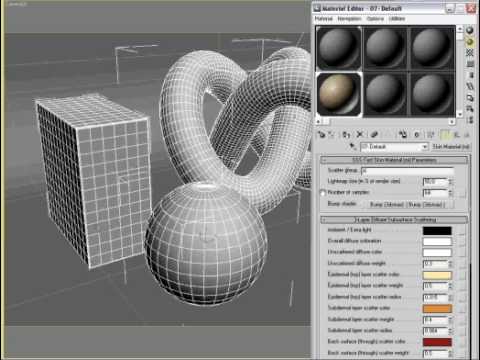Click the Sample UV Tiling icon
Viewport: 480px width, 360px height.
pyautogui.click(x=470, y=64)
